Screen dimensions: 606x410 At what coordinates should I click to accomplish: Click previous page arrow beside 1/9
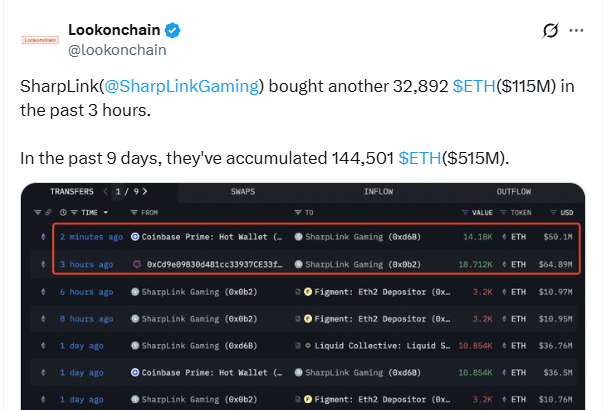click(x=106, y=191)
